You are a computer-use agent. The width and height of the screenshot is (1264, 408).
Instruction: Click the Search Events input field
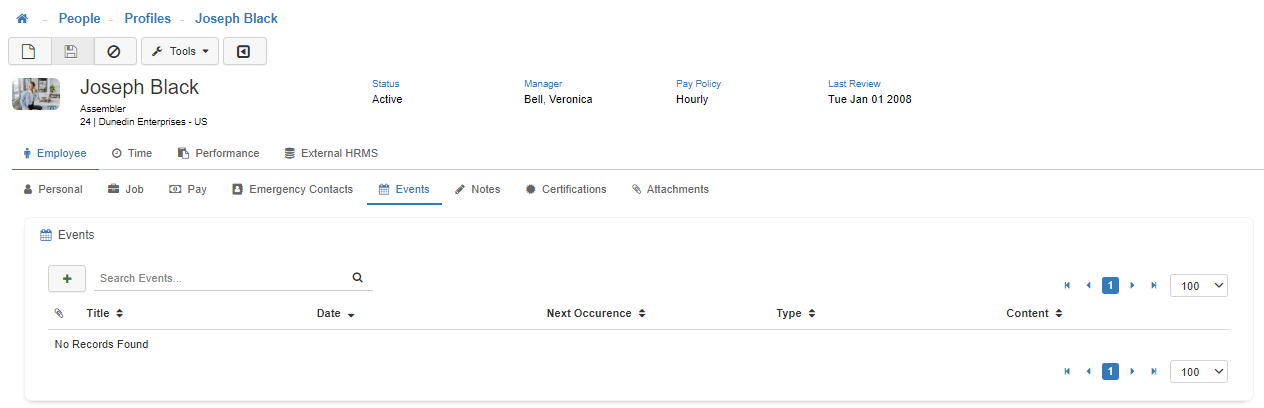(x=220, y=278)
